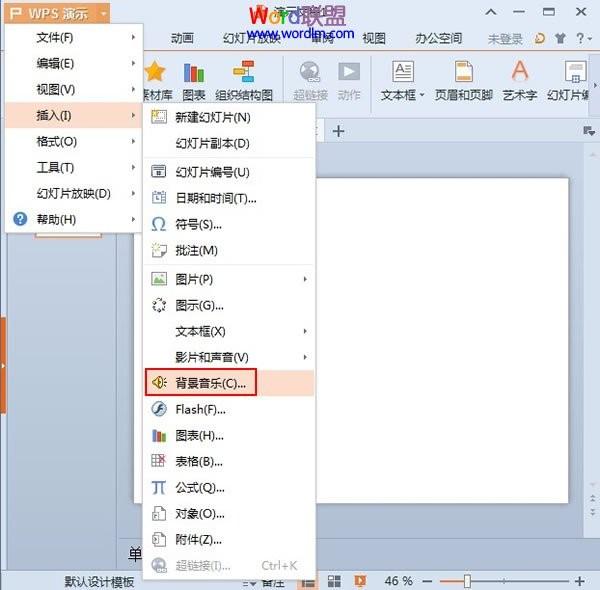Expand the 图片(P) submenu arrow
The height and width of the screenshot is (590, 600).
pos(305,279)
